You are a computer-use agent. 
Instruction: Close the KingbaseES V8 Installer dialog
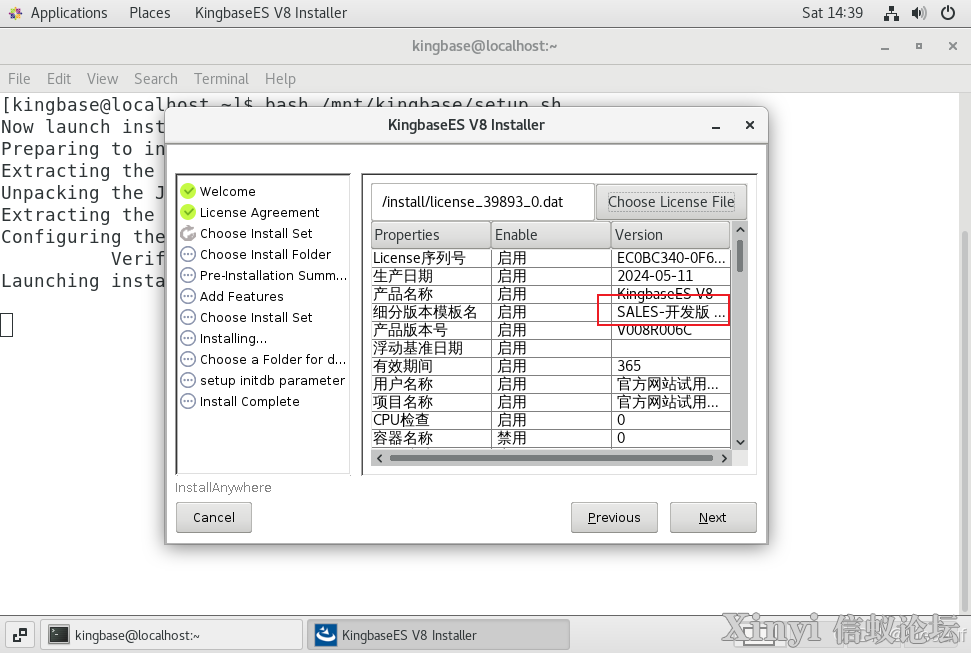[x=750, y=125]
